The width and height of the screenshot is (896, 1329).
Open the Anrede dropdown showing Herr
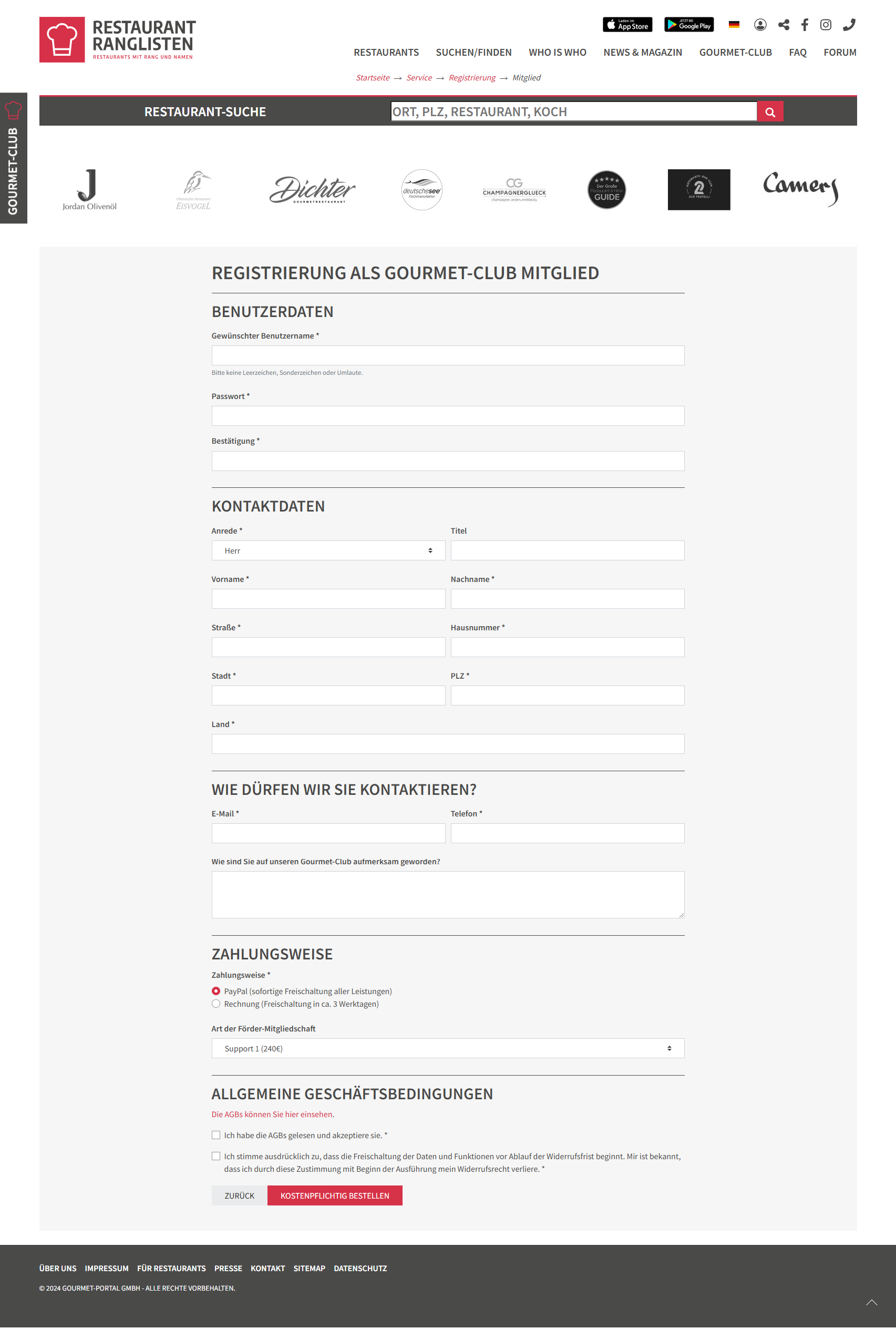(328, 550)
